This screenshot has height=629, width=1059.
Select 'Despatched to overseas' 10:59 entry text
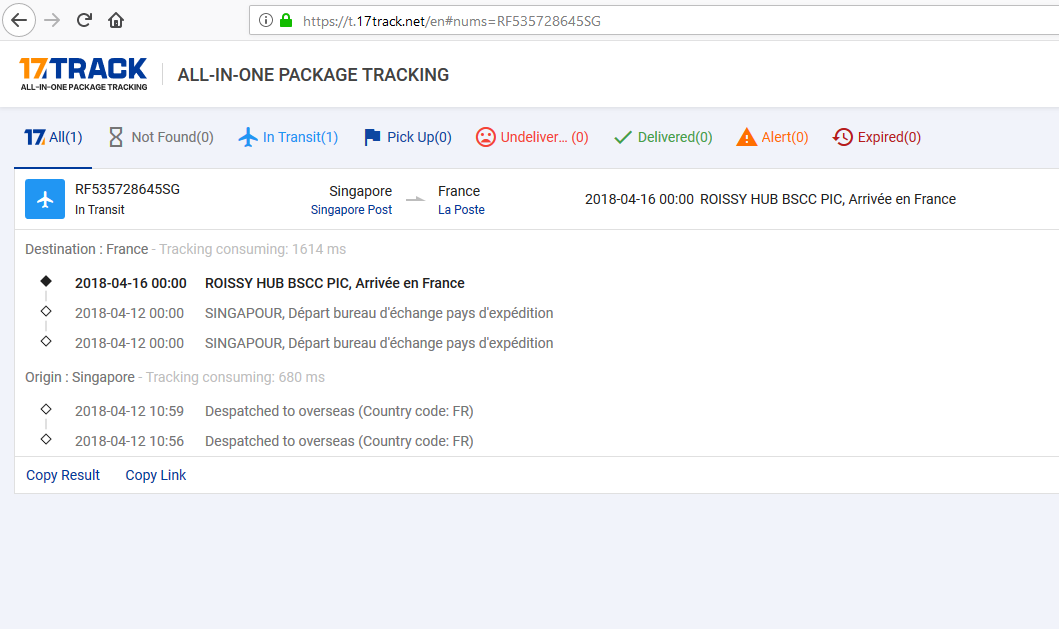[x=339, y=411]
